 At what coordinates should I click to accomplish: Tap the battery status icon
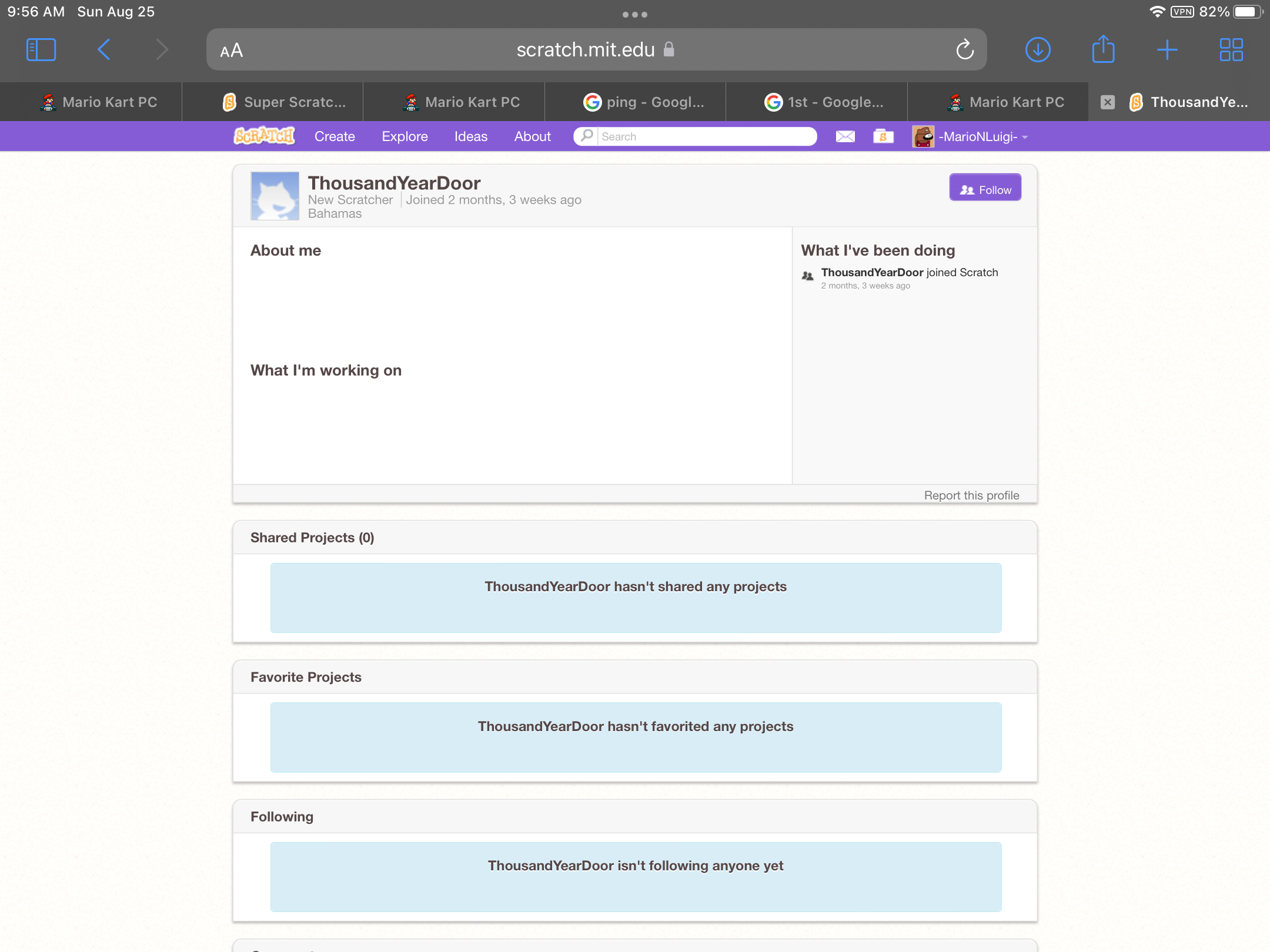[1248, 12]
